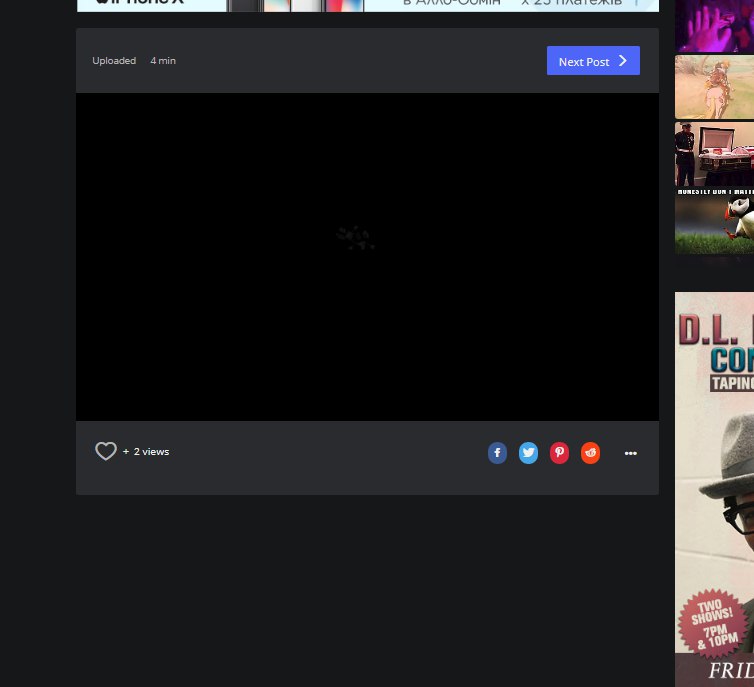Share the post on Reddit

click(x=590, y=453)
